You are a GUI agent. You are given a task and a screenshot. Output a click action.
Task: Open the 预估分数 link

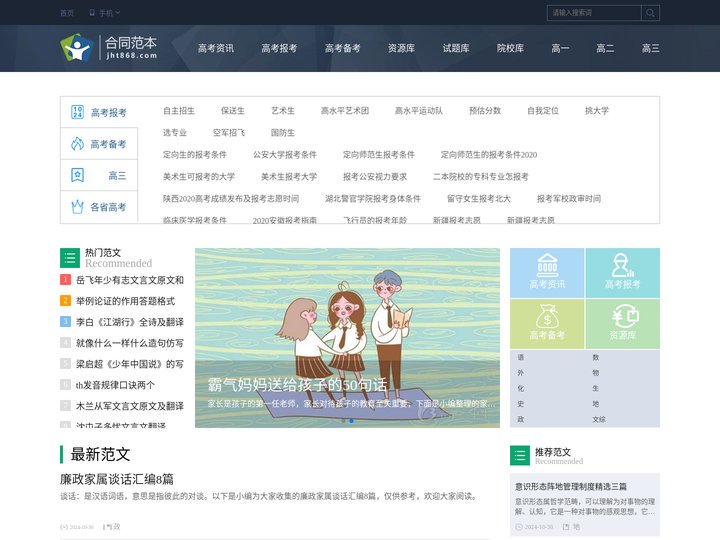coord(485,111)
